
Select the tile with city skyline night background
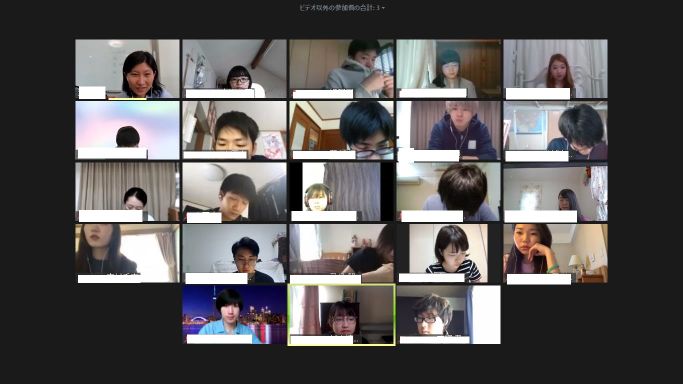234,315
